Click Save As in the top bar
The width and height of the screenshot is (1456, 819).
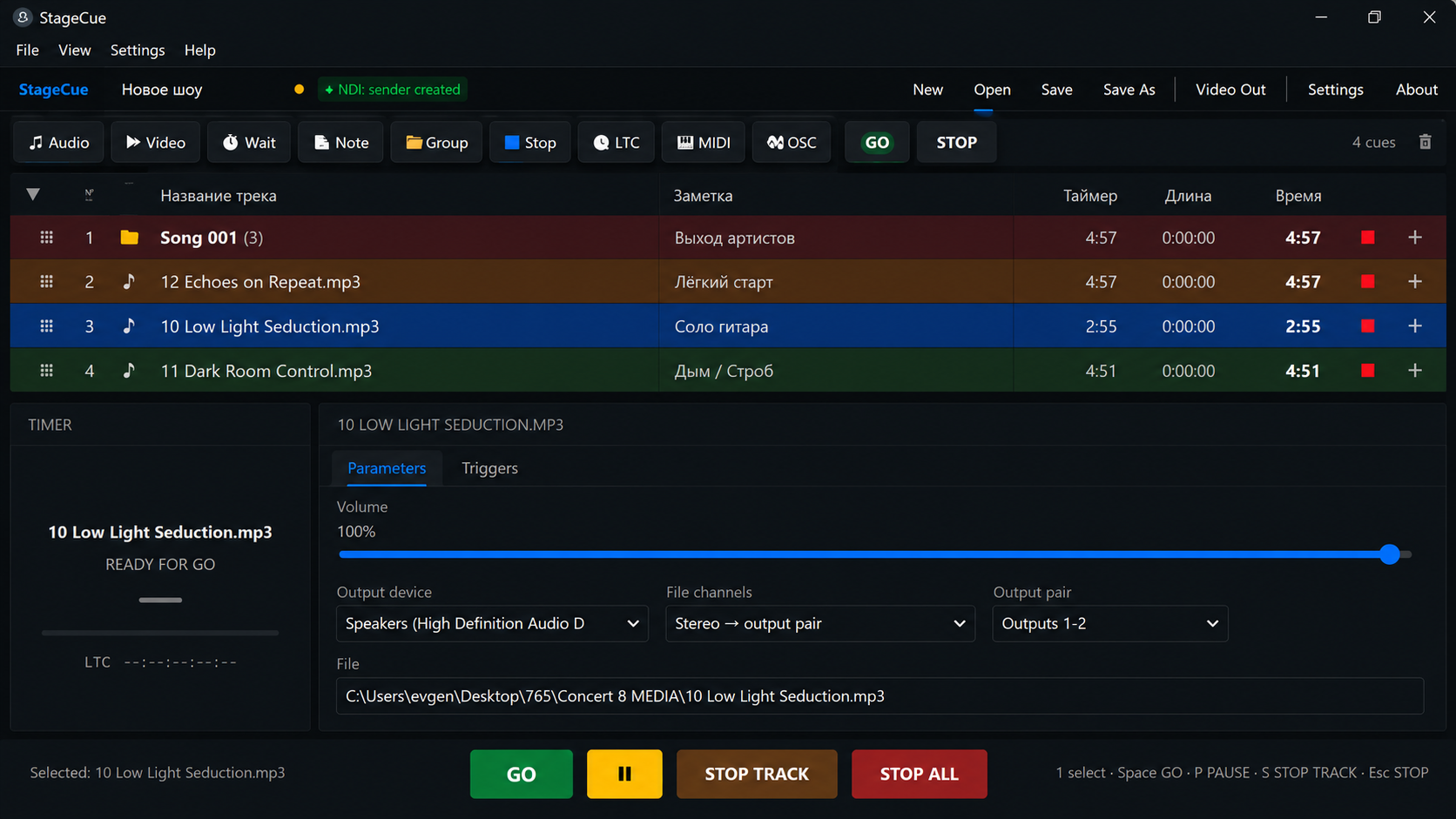(x=1129, y=90)
